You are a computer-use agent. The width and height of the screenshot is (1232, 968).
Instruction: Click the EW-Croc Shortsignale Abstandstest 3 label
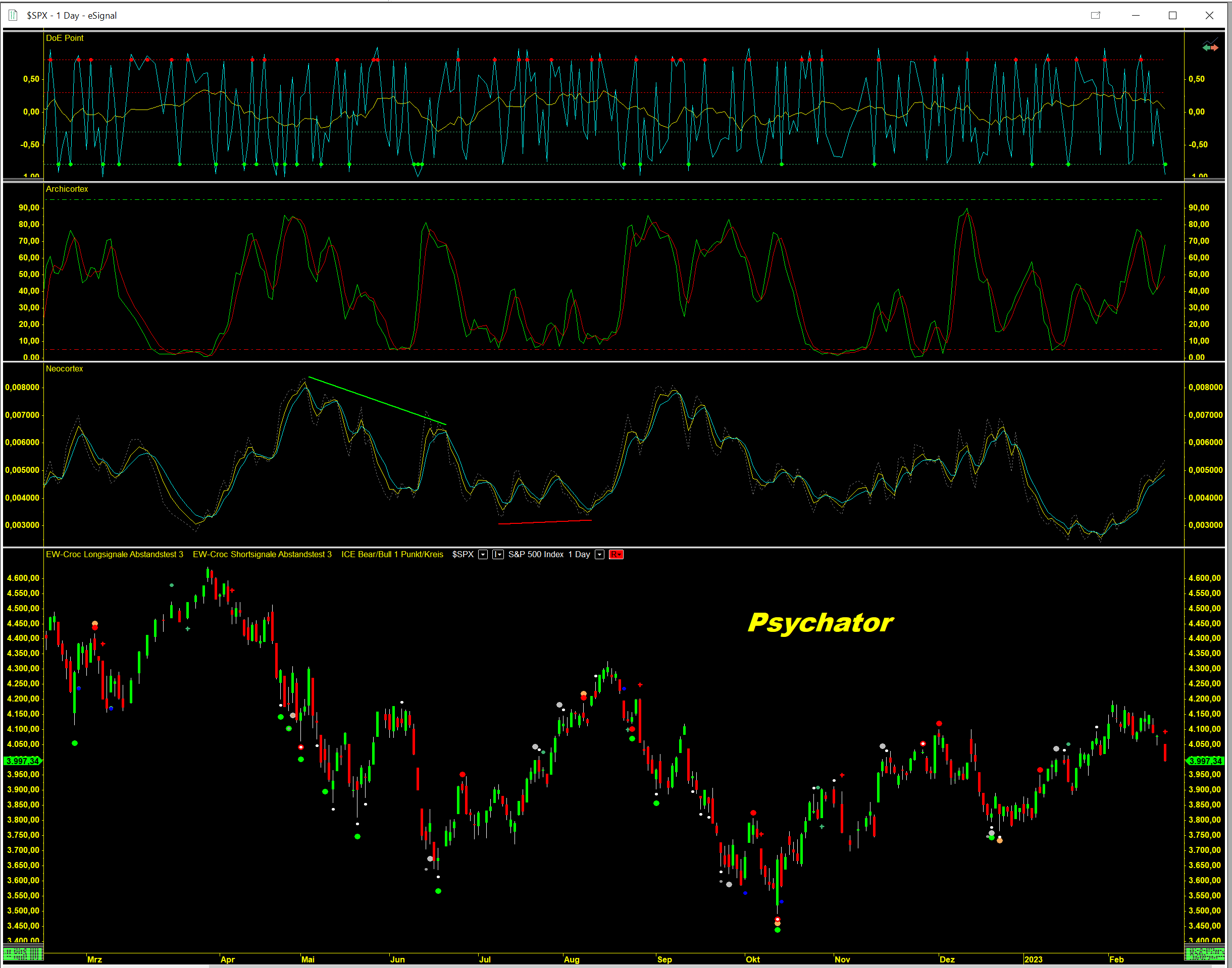[x=262, y=554]
